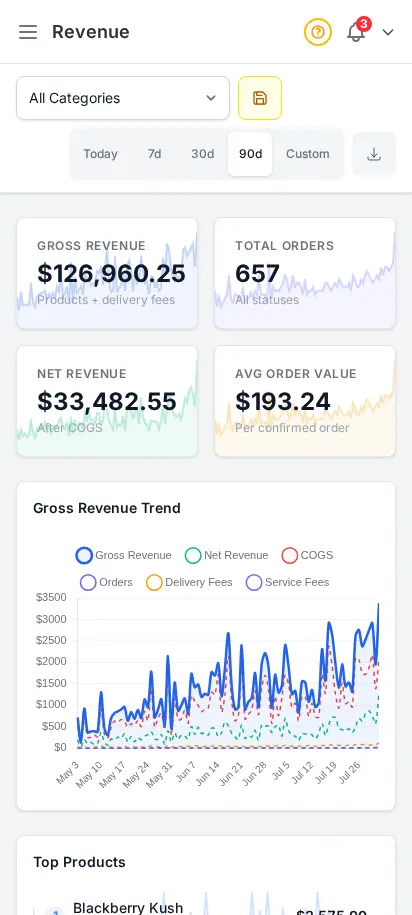Switch to the 30d range
The image size is (412, 915).
[202, 154]
